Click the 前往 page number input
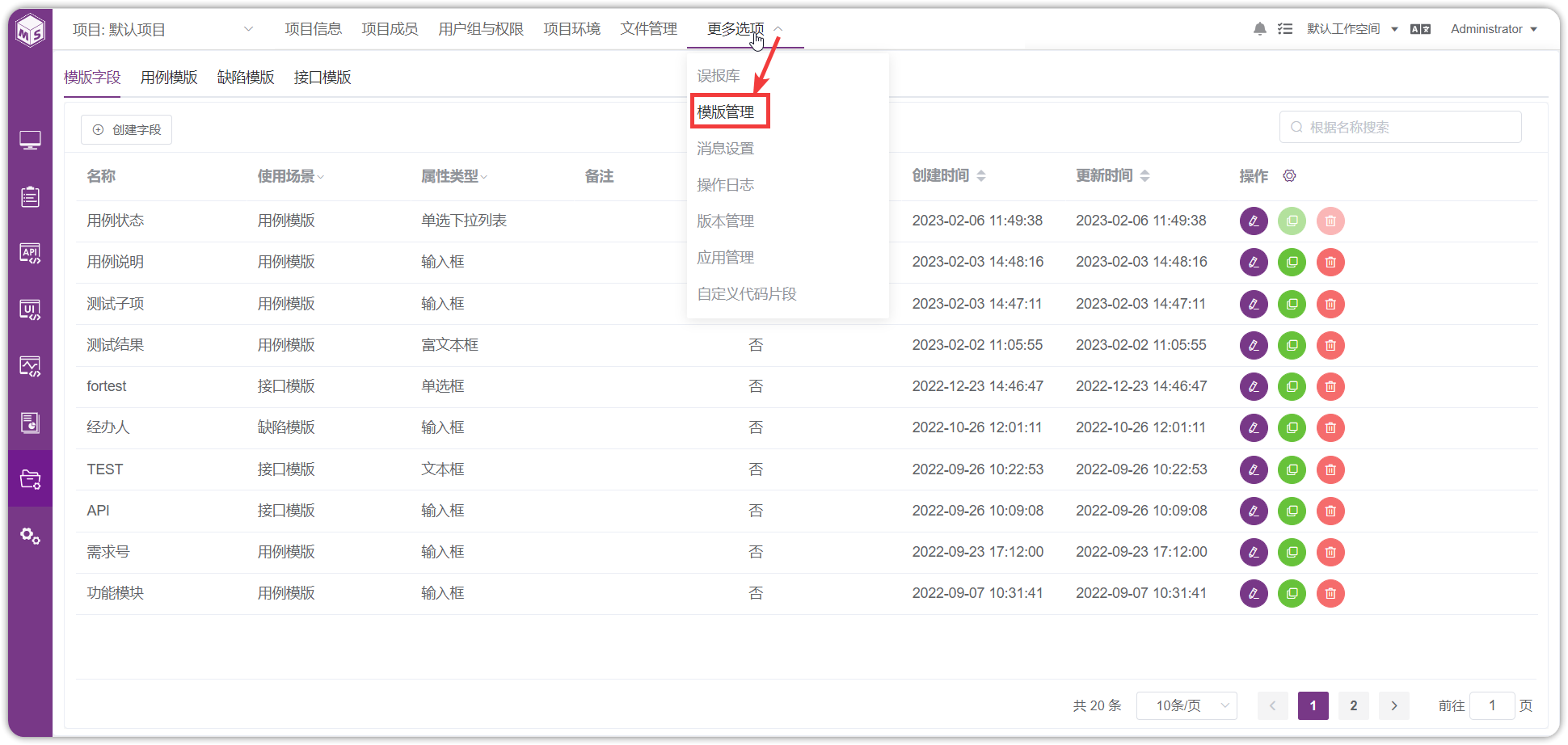 point(1492,705)
